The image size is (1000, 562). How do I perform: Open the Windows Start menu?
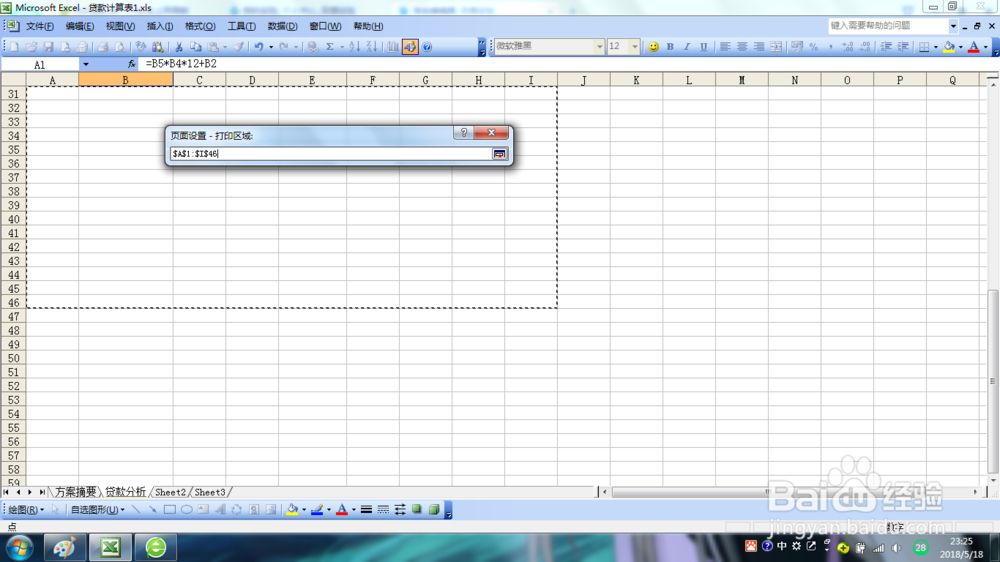(x=20, y=548)
